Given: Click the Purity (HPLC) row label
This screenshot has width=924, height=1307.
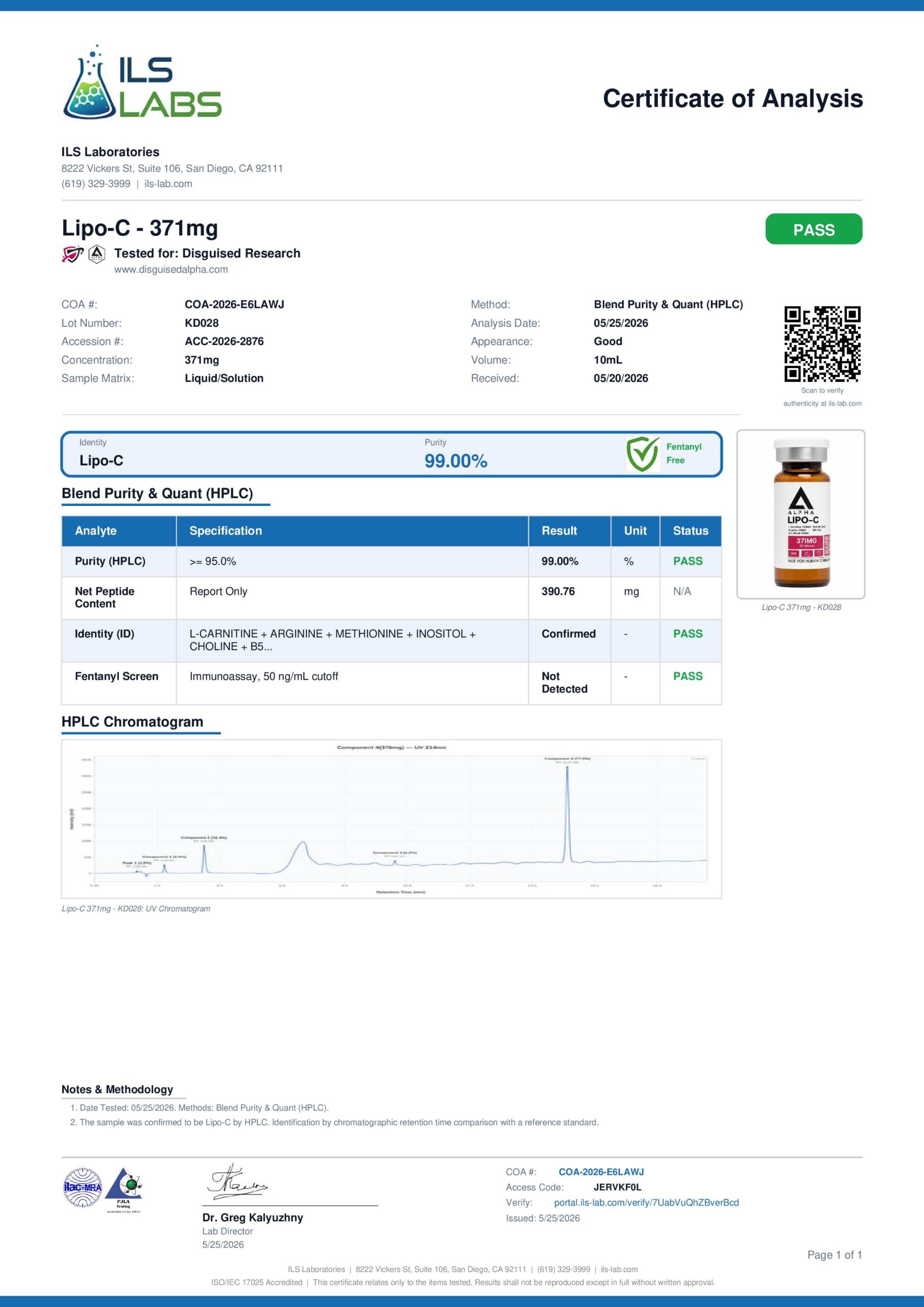Looking at the screenshot, I should tap(110, 561).
